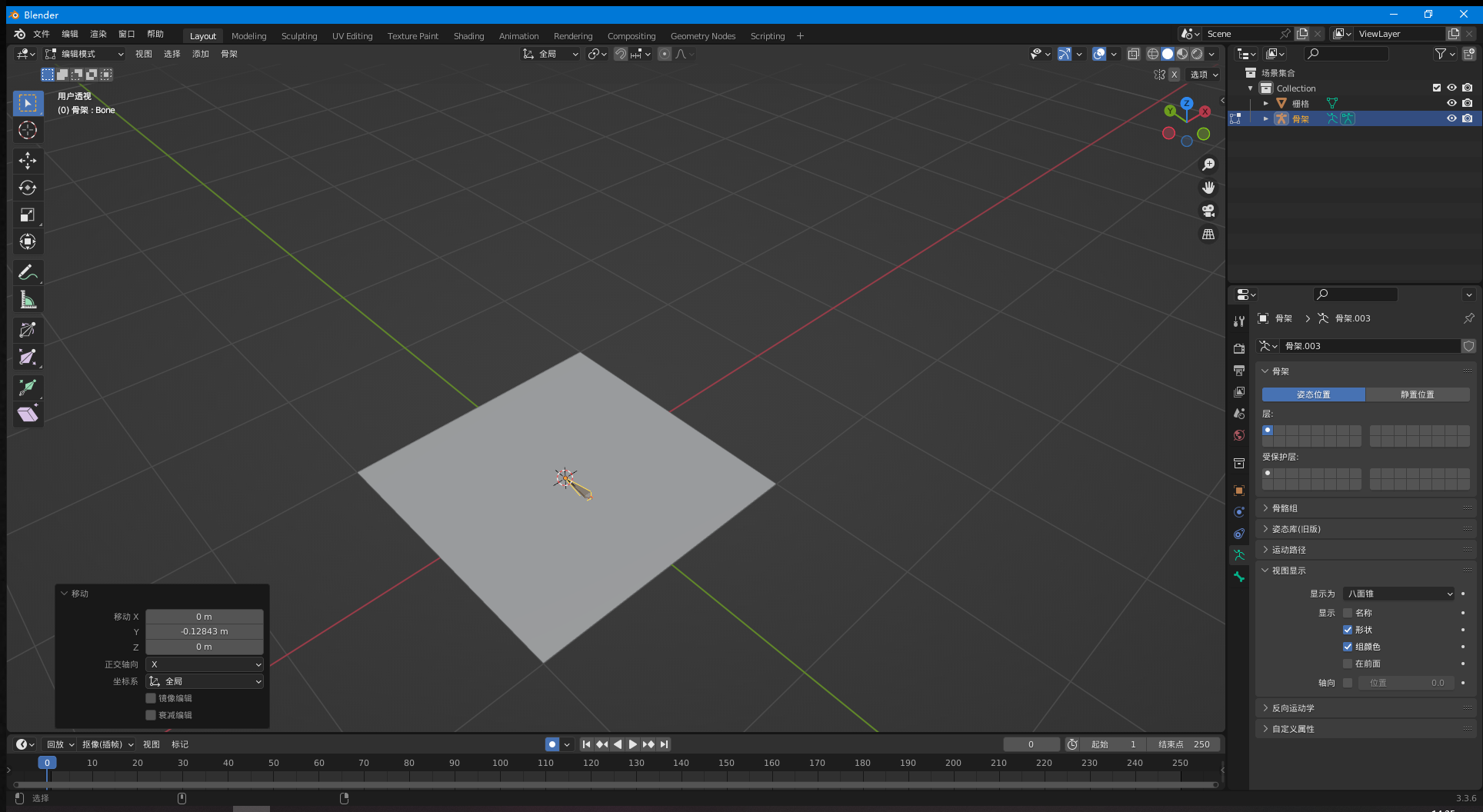Activate the 3D Cursor tool
Viewport: 1483px width, 812px height.
[x=28, y=130]
